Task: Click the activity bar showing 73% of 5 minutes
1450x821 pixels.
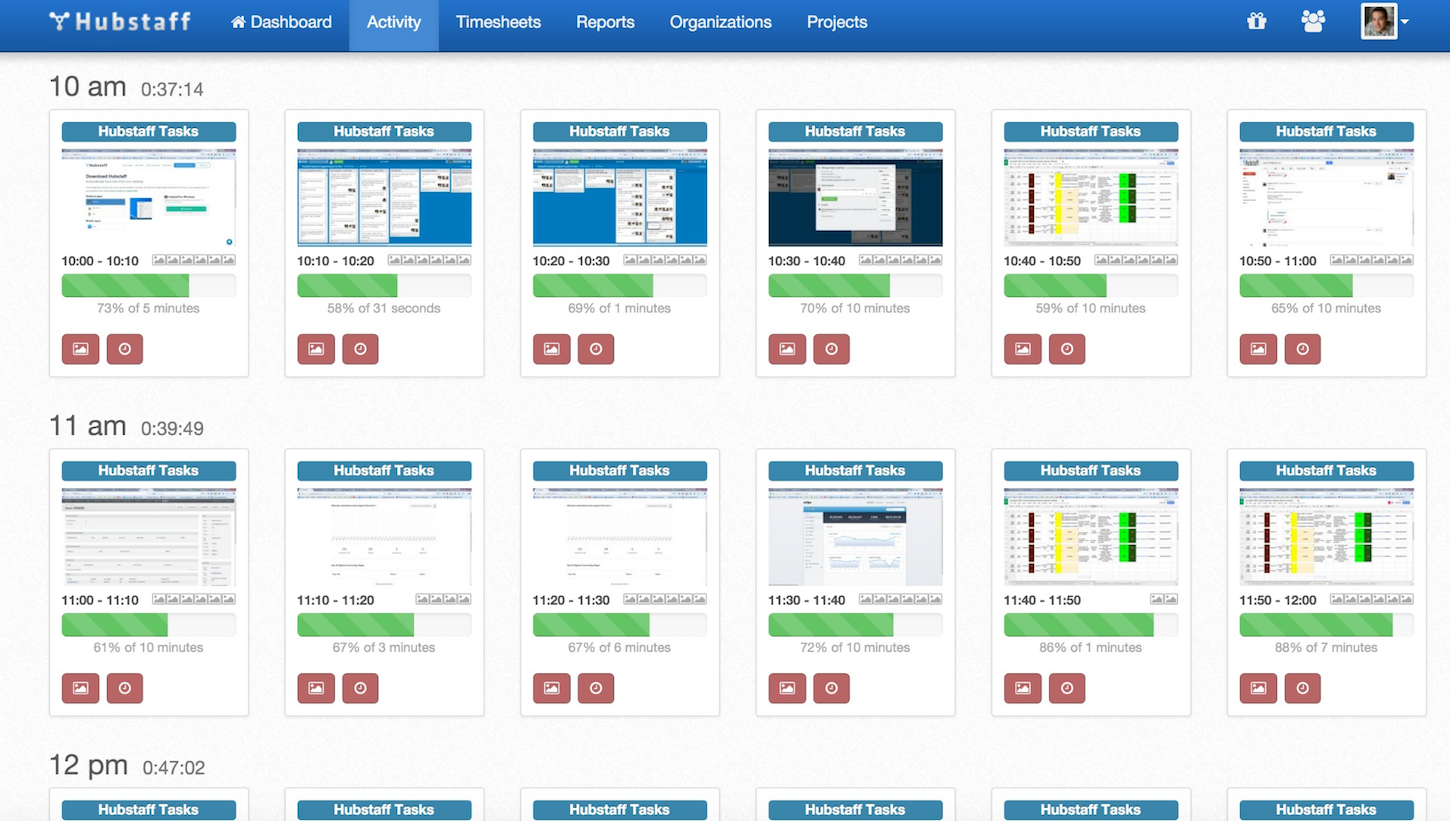Action: point(149,286)
